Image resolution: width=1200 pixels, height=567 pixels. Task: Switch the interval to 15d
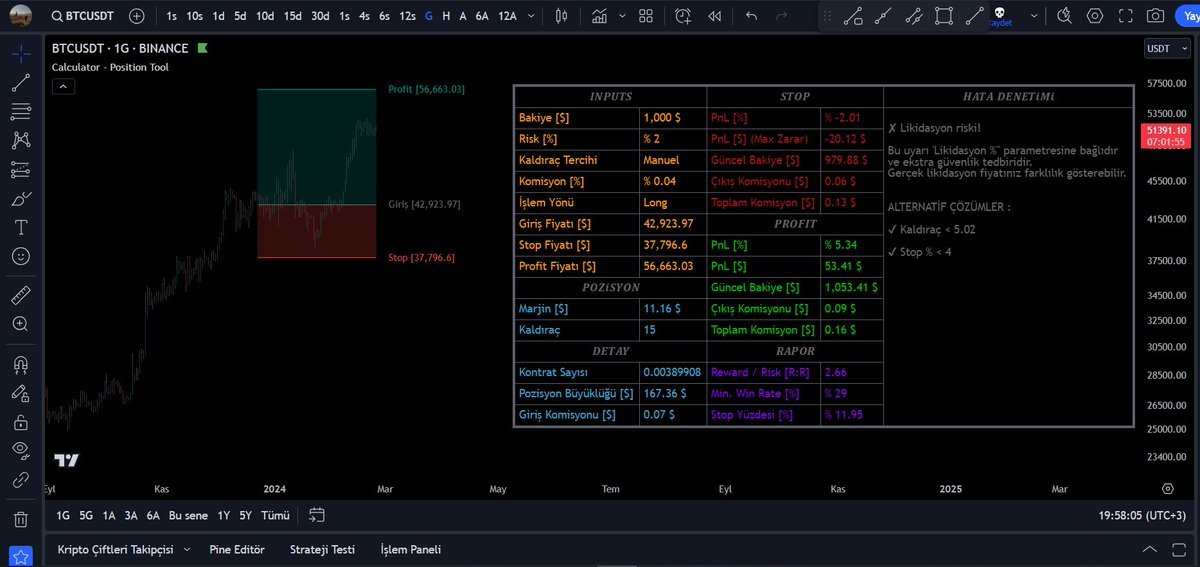pos(292,16)
